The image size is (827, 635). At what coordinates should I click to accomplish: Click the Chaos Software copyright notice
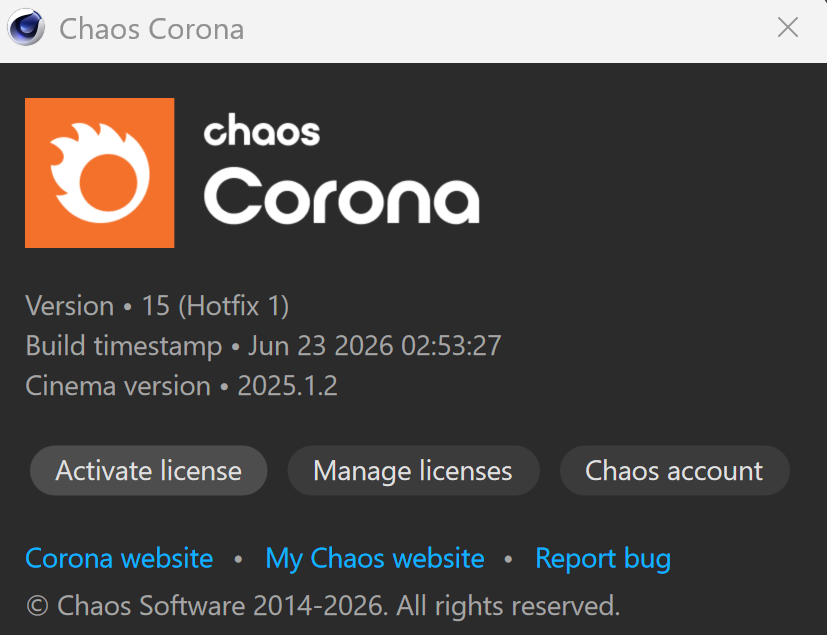point(323,605)
